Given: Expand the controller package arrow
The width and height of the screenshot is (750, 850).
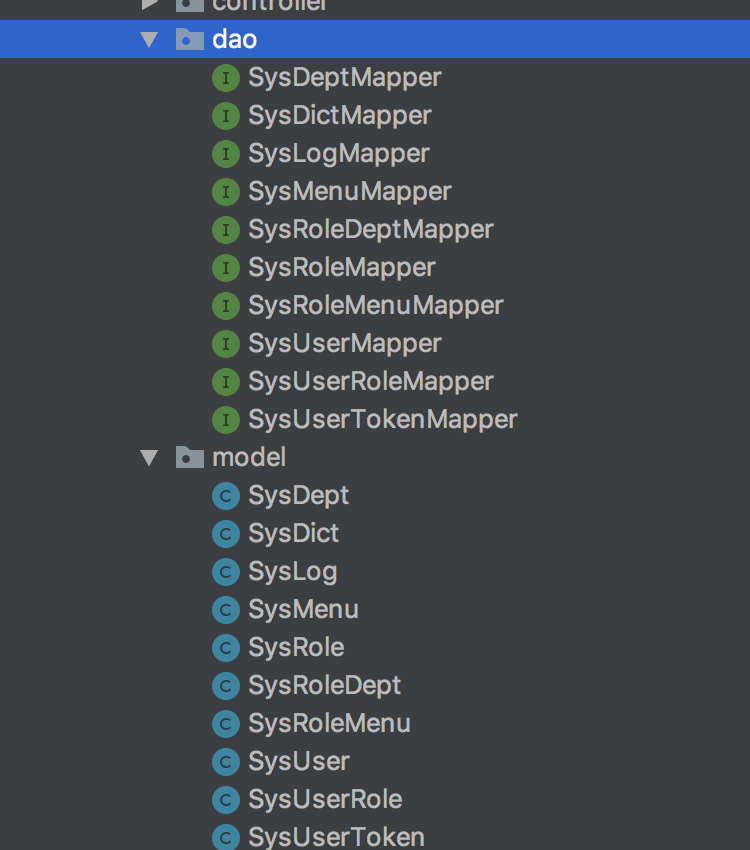Looking at the screenshot, I should coord(150,4).
